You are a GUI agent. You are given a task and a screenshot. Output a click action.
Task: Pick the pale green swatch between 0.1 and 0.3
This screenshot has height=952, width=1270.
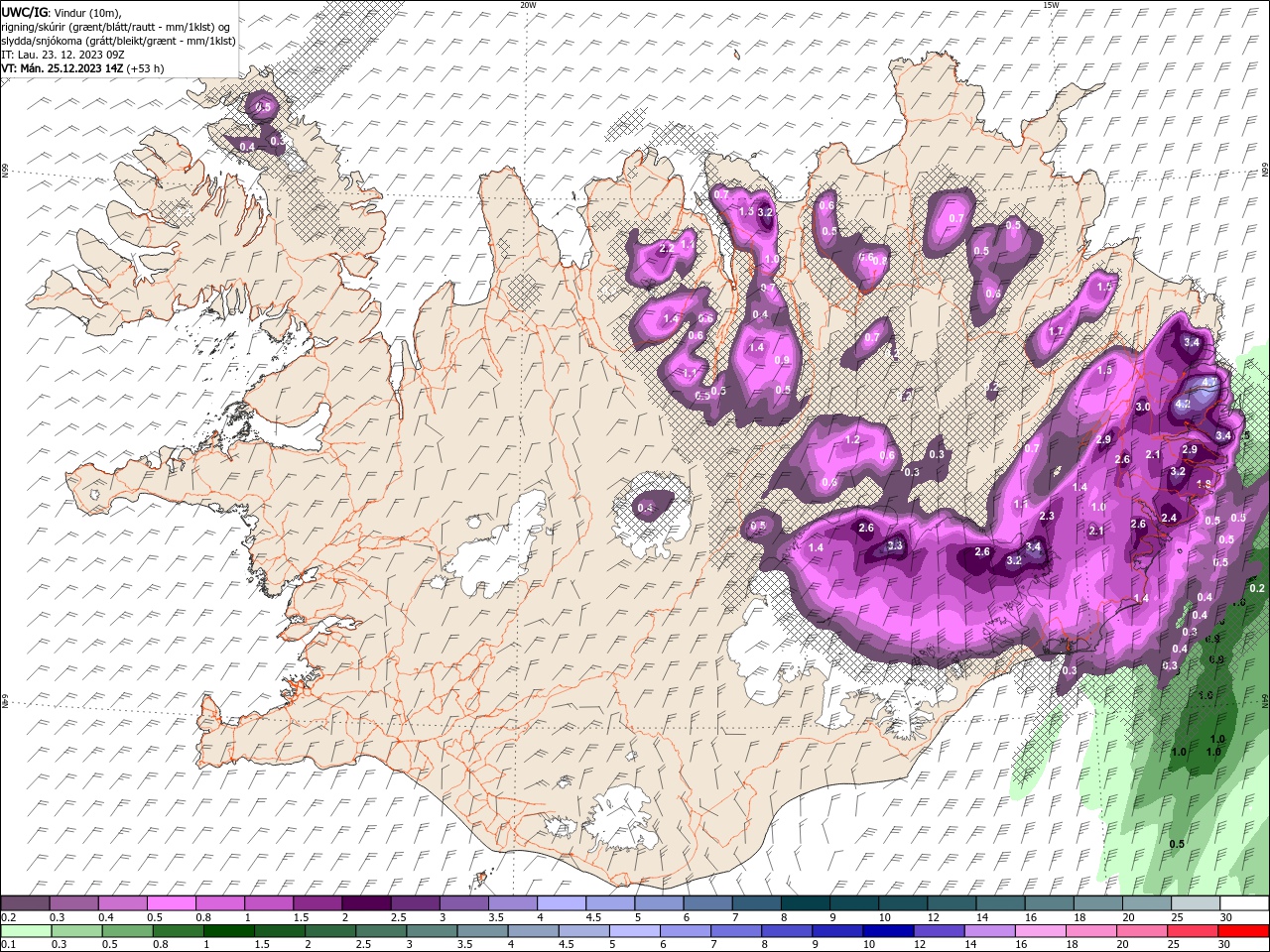(x=27, y=930)
